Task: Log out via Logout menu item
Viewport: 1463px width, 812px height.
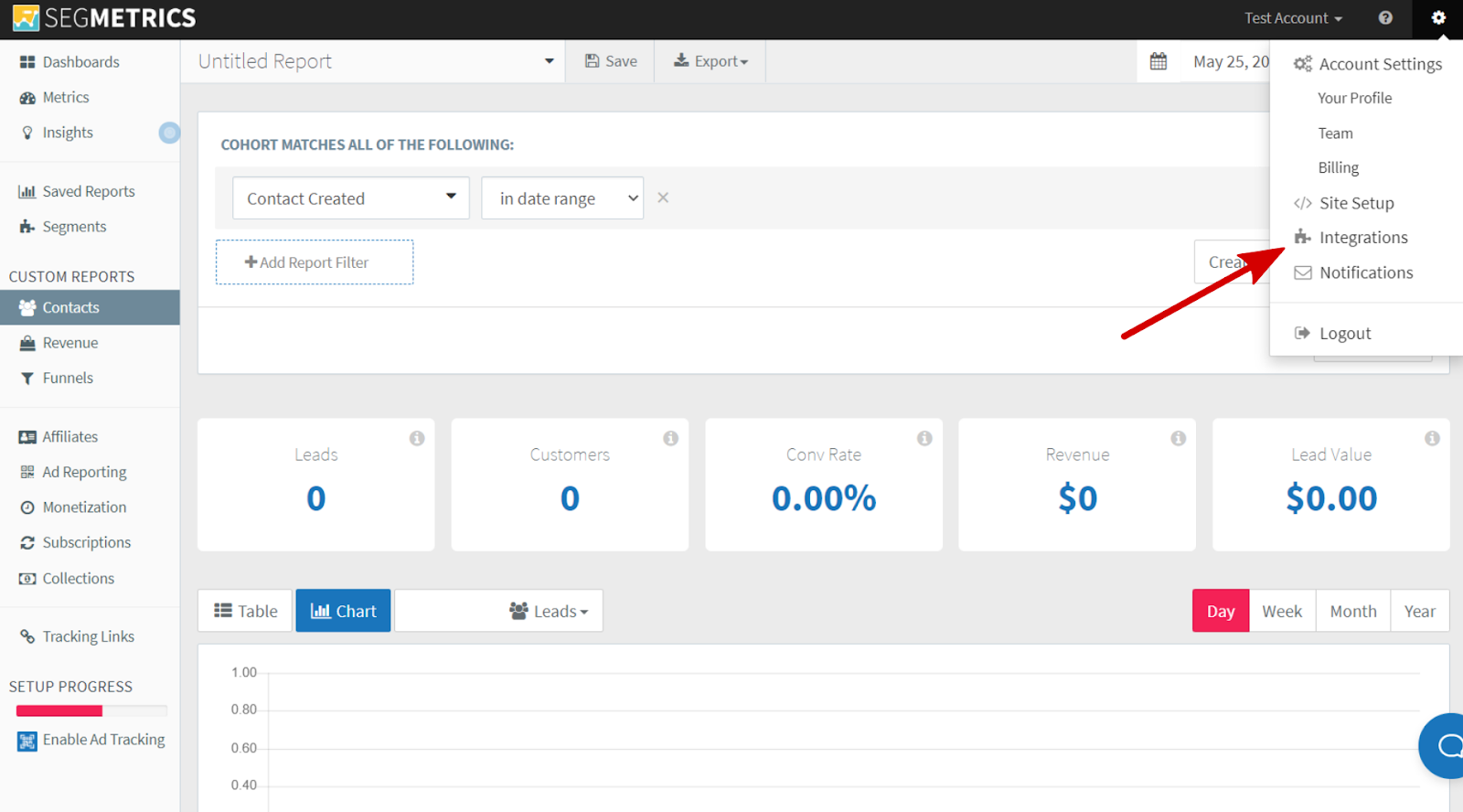Action: click(1333, 334)
